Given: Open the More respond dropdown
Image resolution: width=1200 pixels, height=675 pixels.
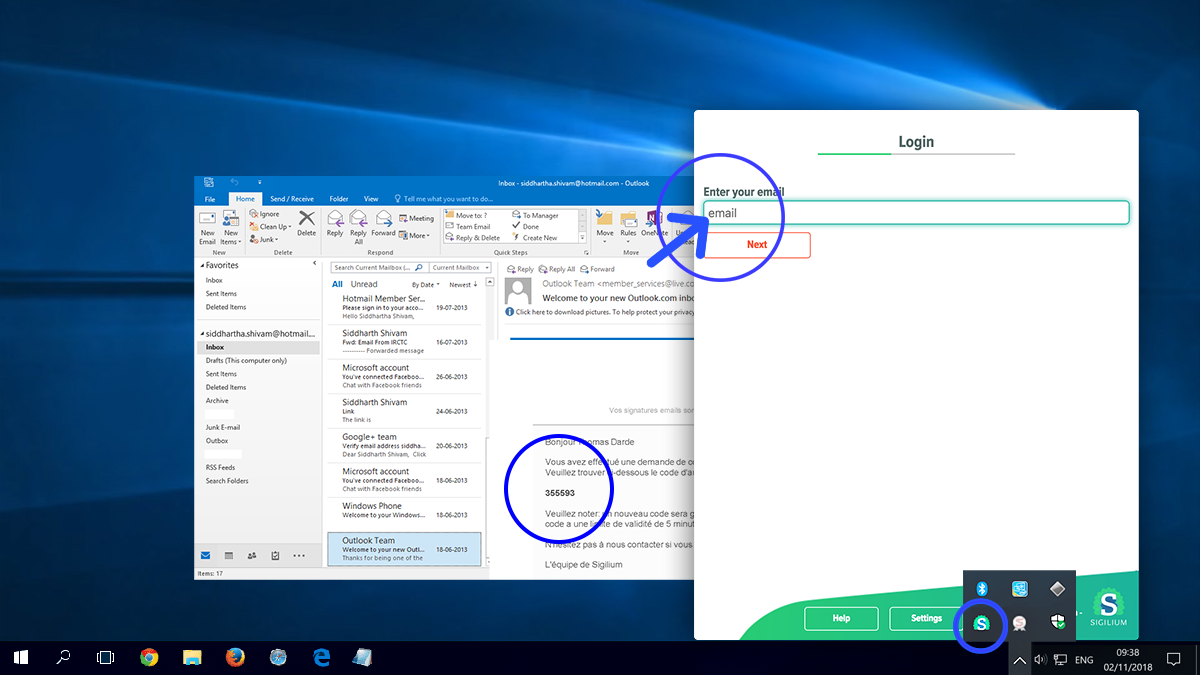Looking at the screenshot, I should pyautogui.click(x=414, y=236).
